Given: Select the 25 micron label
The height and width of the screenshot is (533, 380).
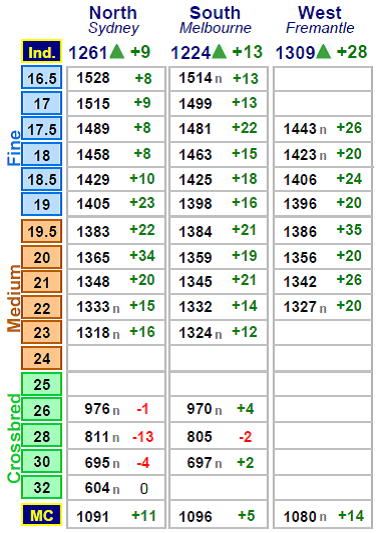Looking at the screenshot, I should 41,384.
